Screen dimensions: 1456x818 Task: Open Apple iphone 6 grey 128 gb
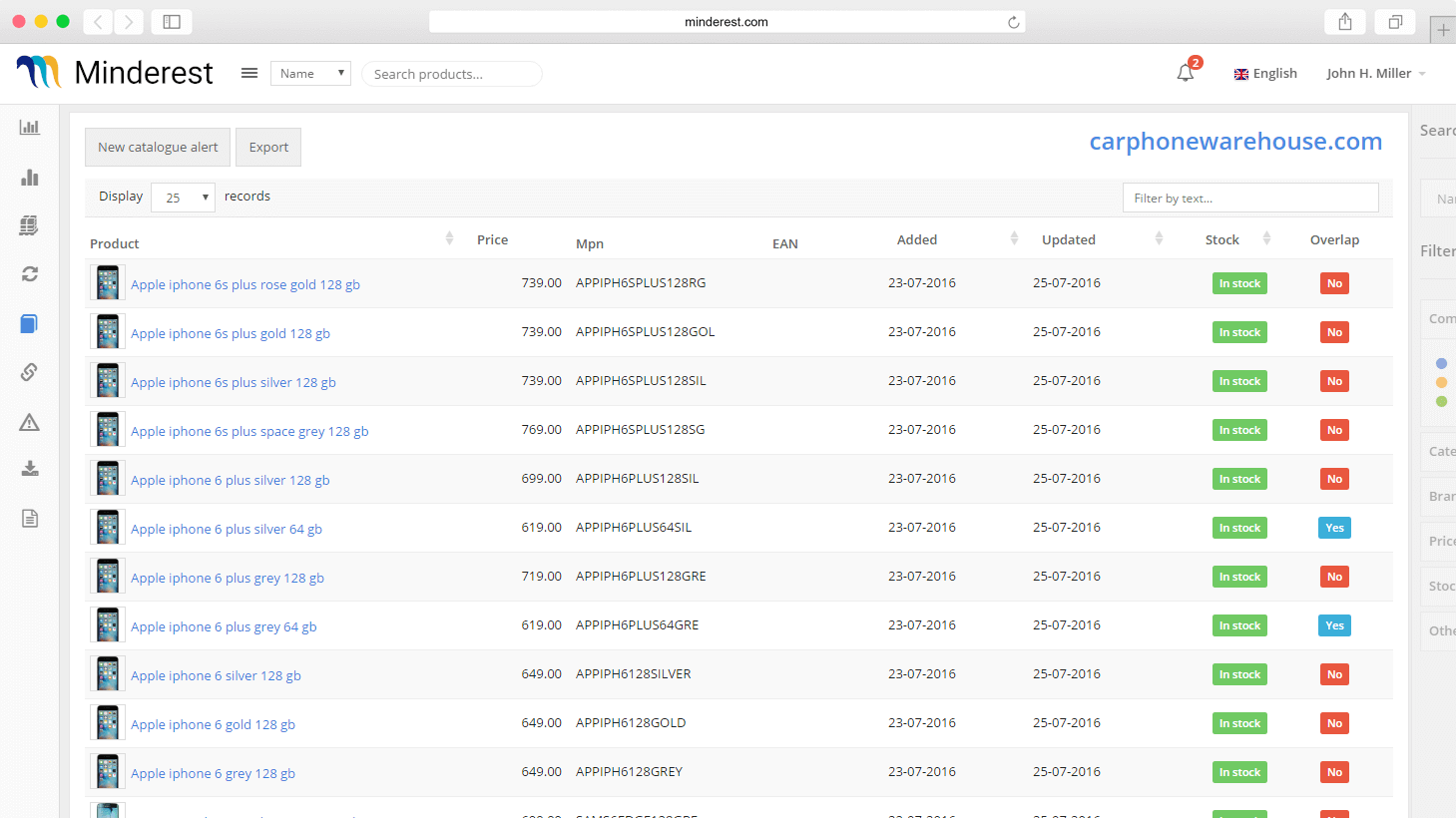coord(213,773)
